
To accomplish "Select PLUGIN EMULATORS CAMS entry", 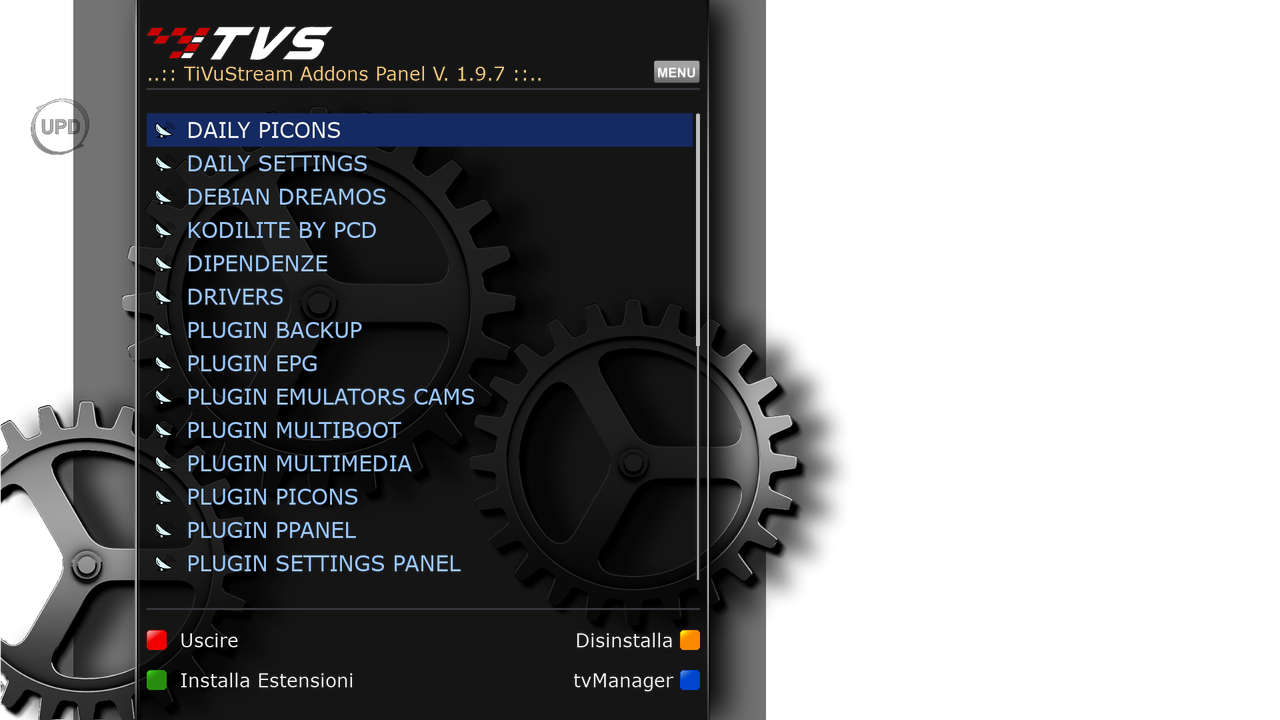I will coord(420,397).
